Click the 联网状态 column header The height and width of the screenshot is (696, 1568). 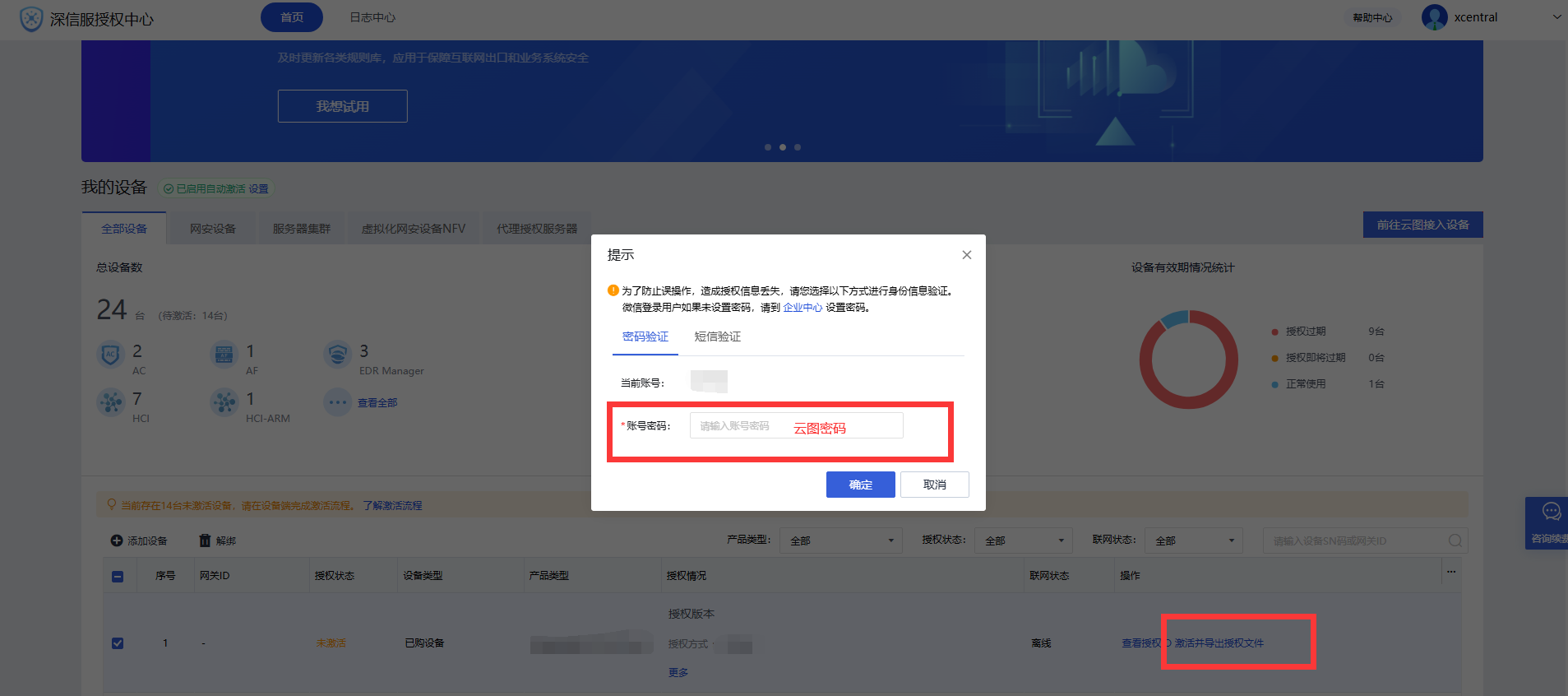(1049, 576)
